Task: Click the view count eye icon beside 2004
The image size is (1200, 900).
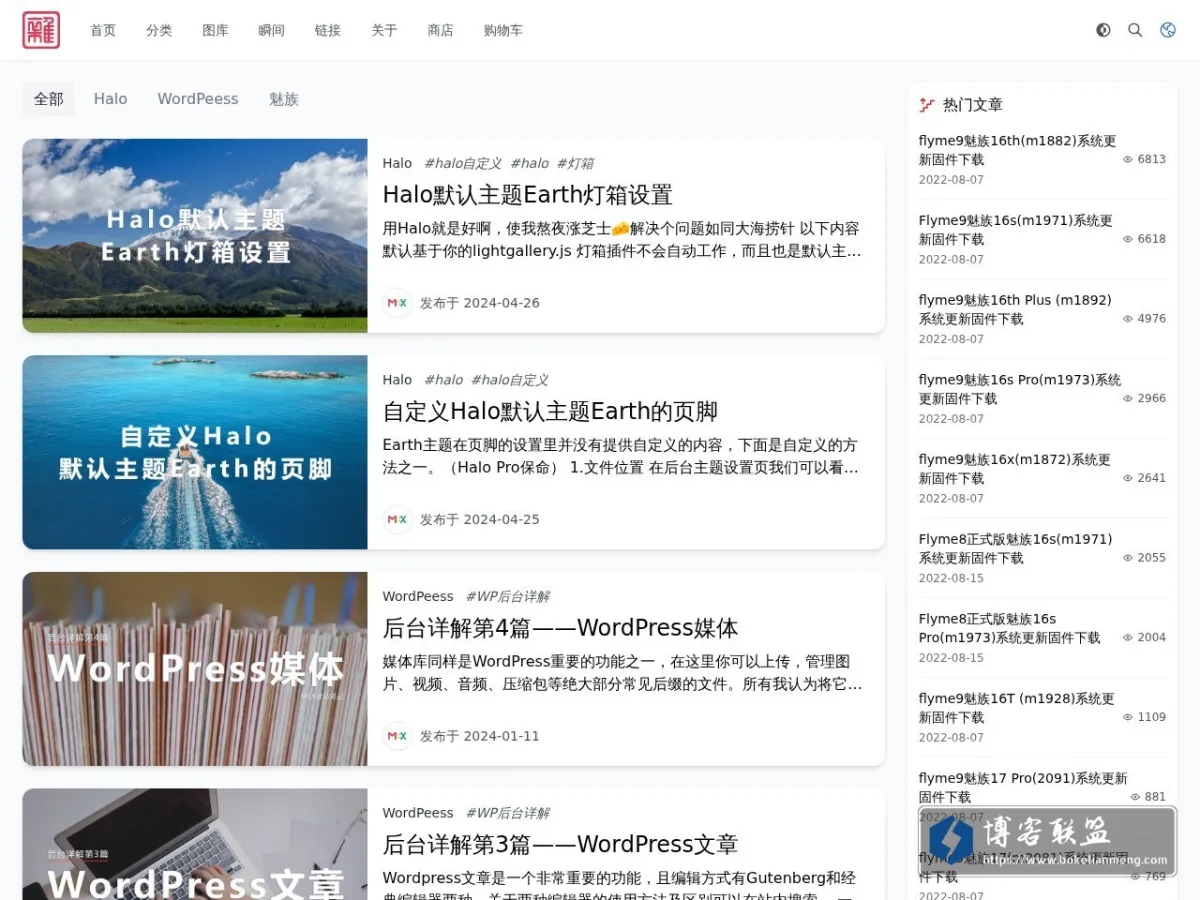Action: point(1128,637)
